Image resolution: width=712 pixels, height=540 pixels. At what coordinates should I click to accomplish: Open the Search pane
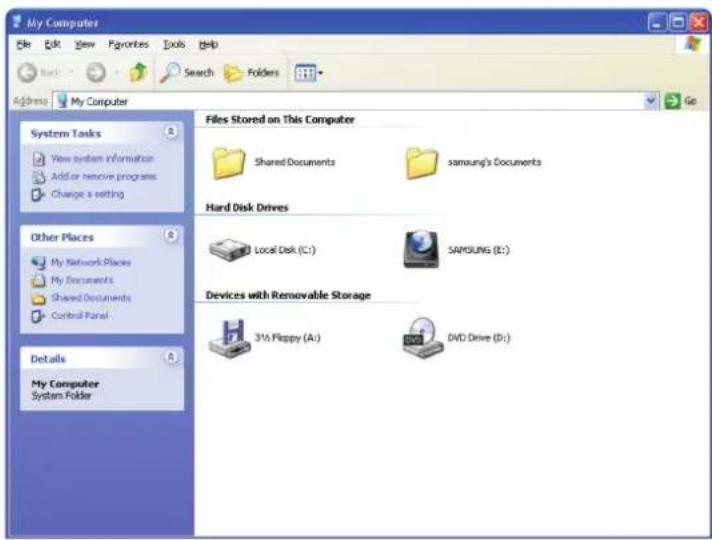(187, 73)
